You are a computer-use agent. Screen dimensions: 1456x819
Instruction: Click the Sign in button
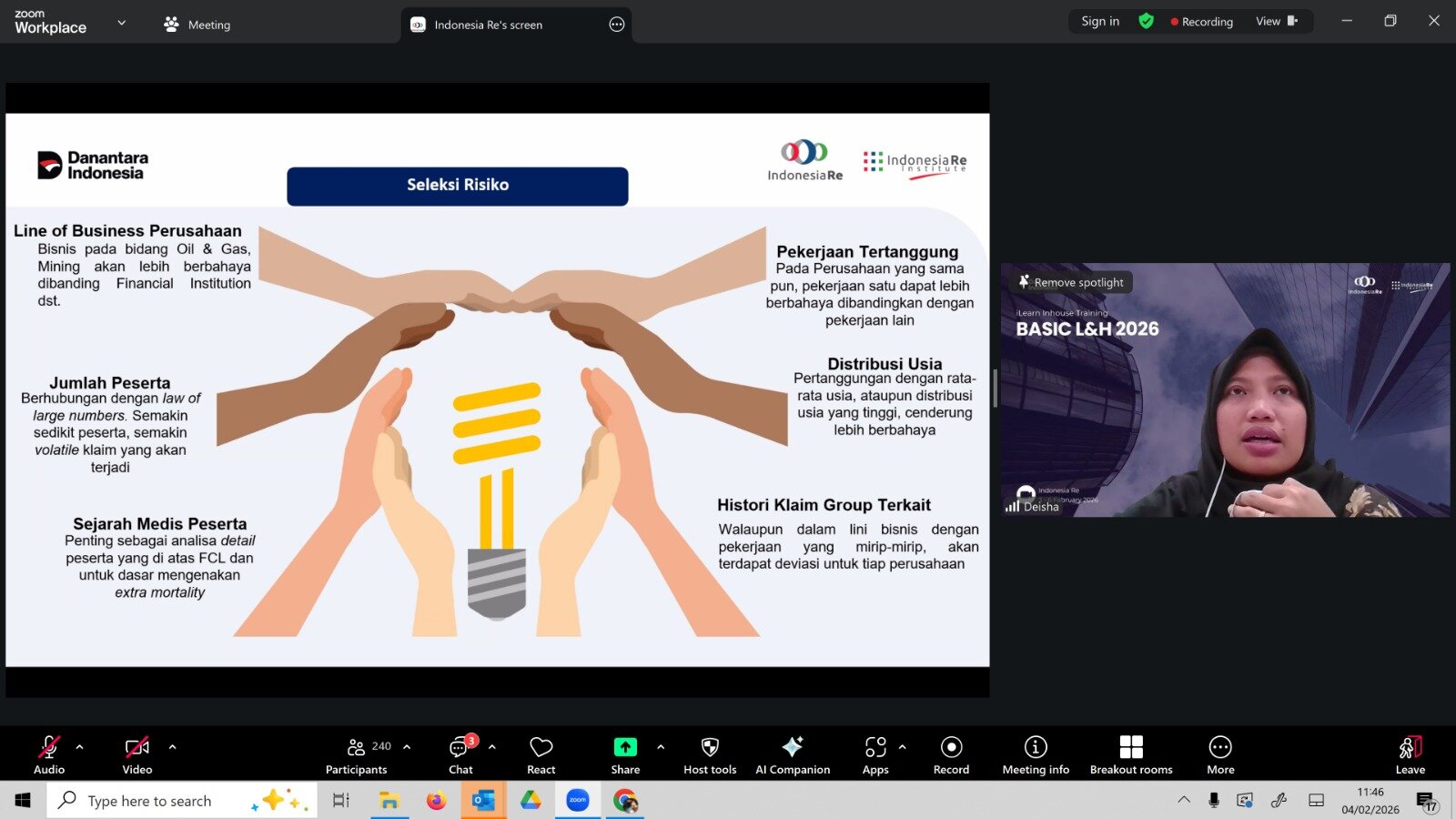pyautogui.click(x=1100, y=22)
